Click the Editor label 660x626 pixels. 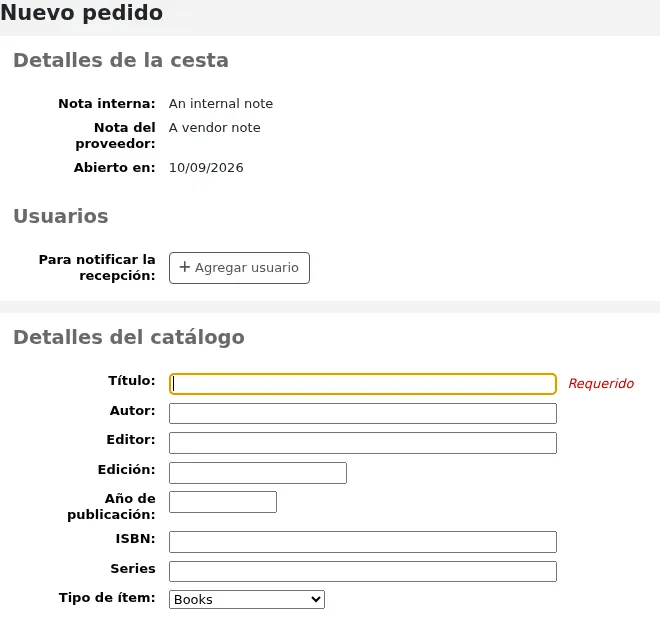pyautogui.click(x=131, y=440)
